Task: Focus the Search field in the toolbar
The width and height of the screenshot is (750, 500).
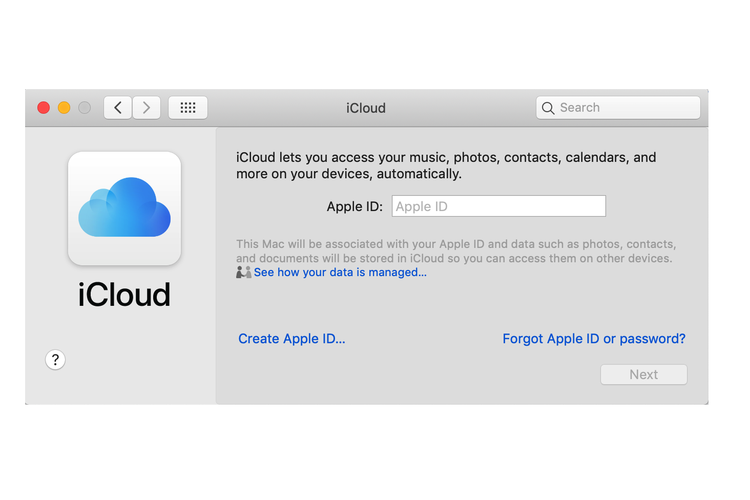Action: point(625,108)
